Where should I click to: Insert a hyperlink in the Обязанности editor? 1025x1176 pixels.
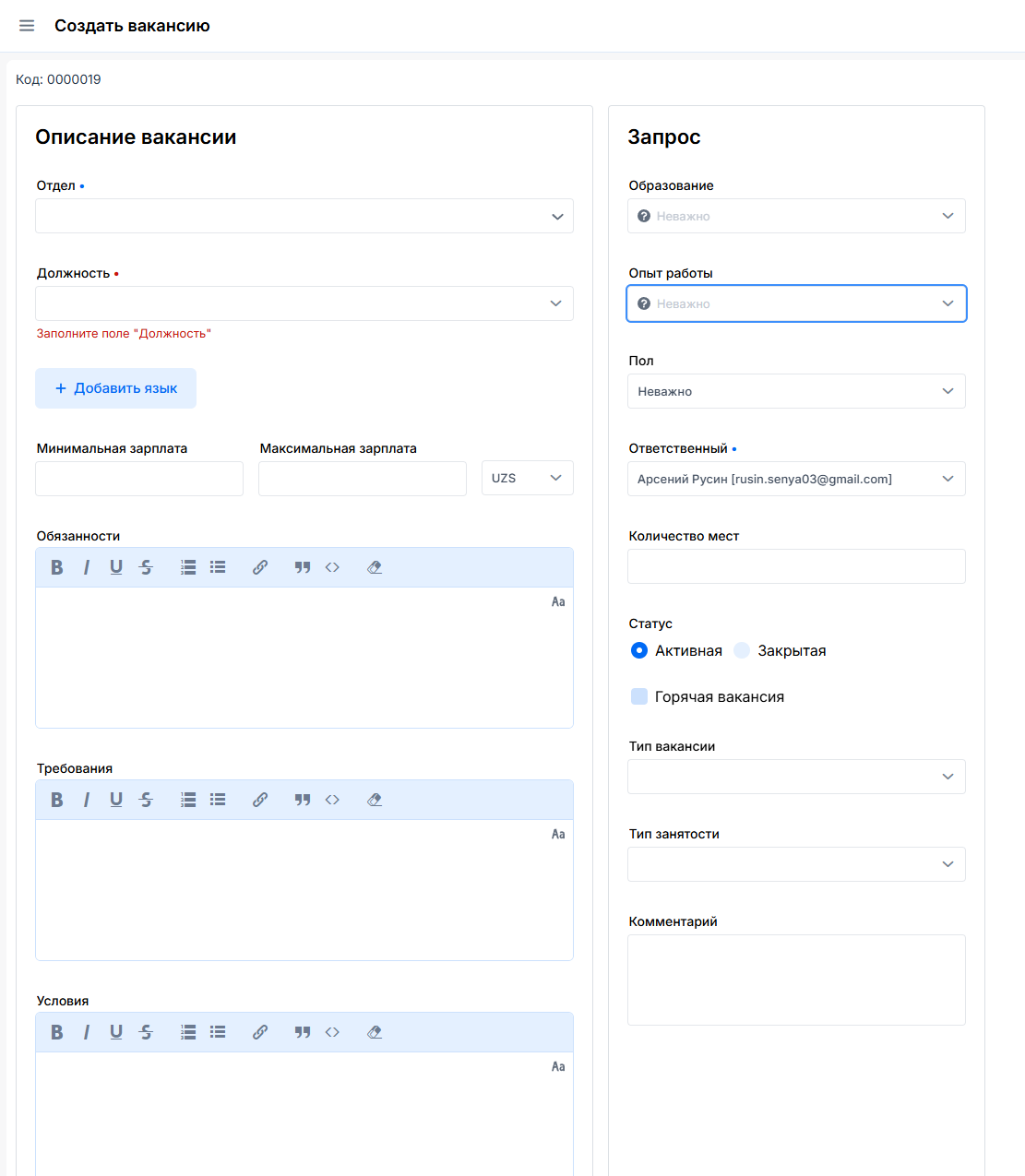point(259,566)
